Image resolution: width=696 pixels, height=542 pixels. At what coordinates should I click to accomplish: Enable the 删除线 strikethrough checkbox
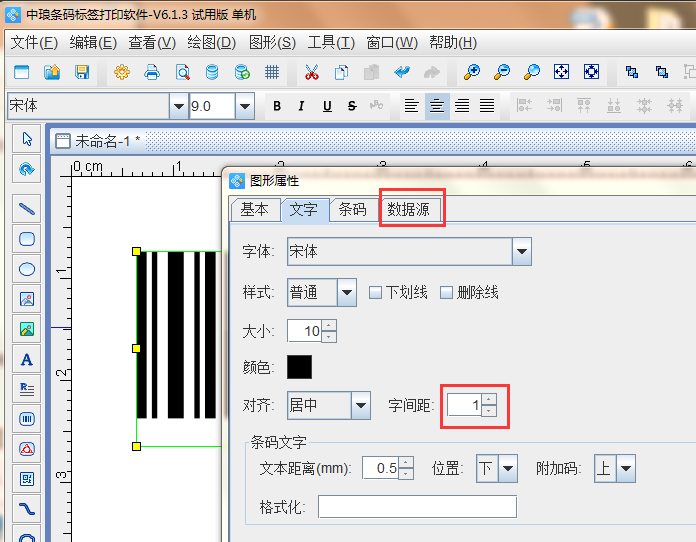pyautogui.click(x=446, y=293)
